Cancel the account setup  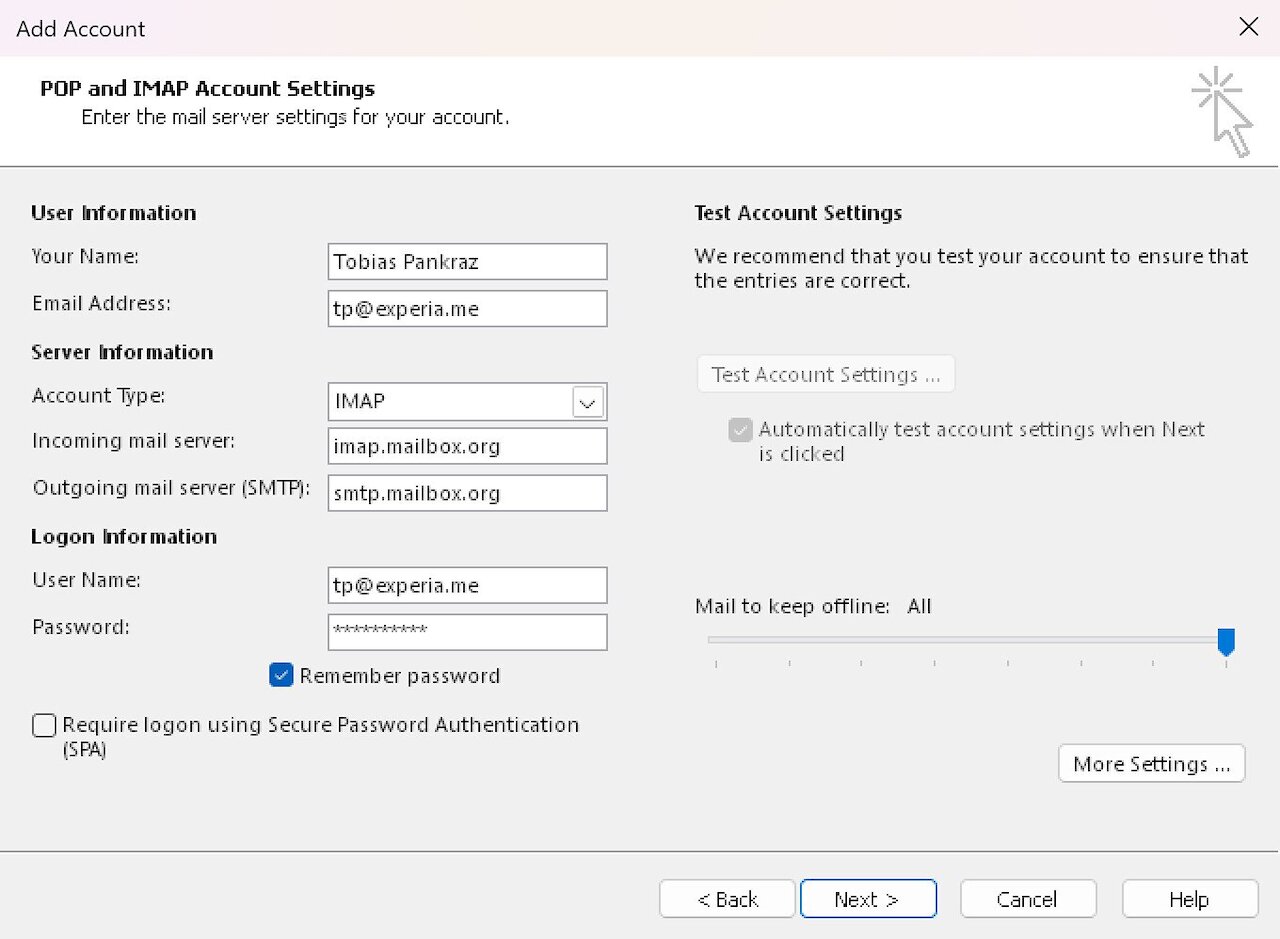coord(1028,898)
